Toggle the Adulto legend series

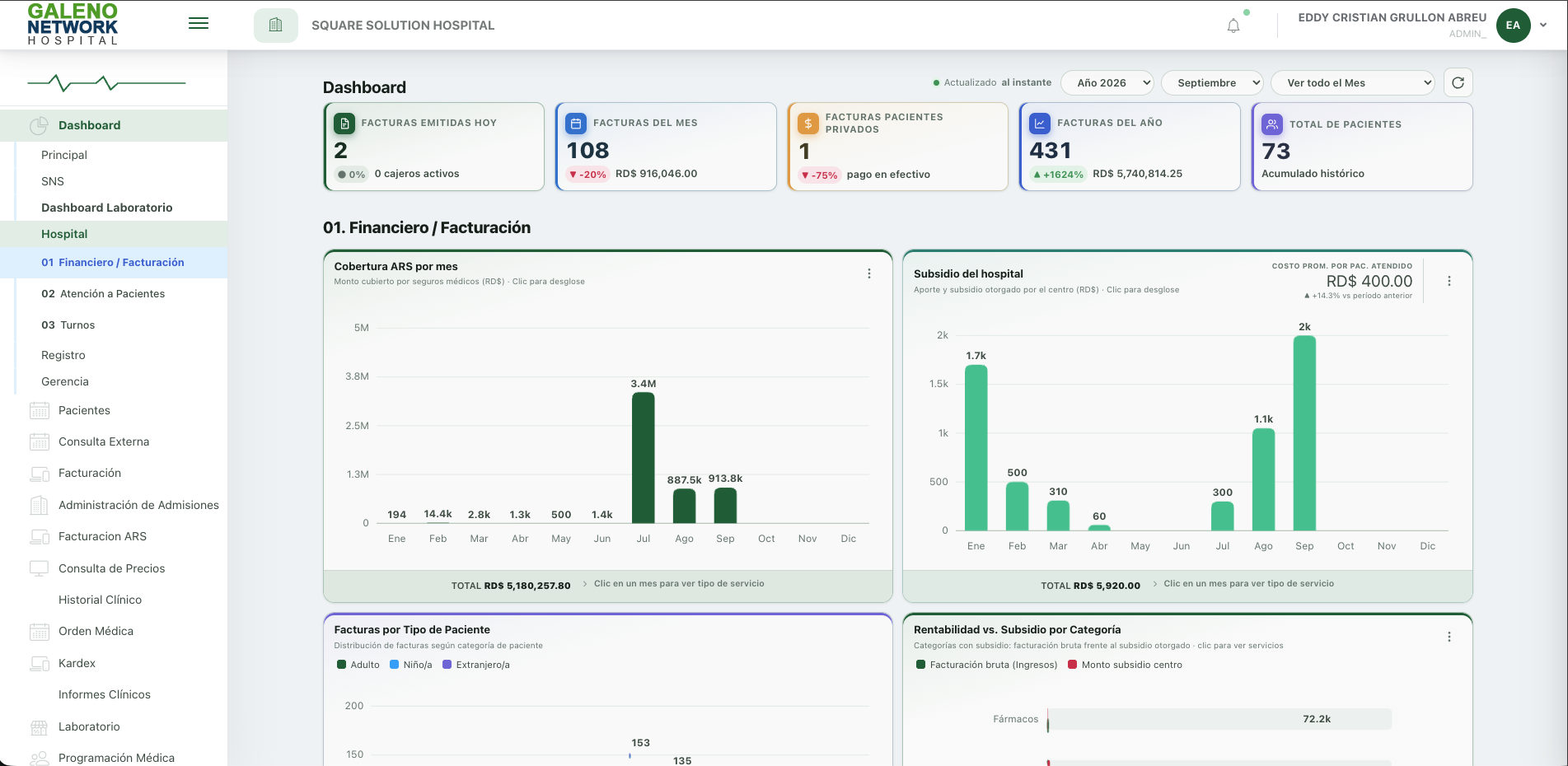click(358, 665)
